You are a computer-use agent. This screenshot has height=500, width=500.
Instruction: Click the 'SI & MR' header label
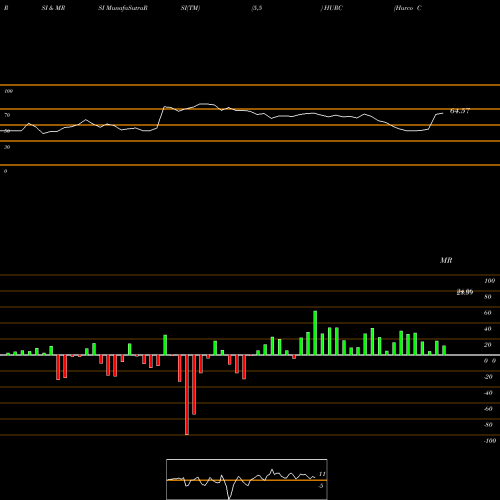click(53, 8)
